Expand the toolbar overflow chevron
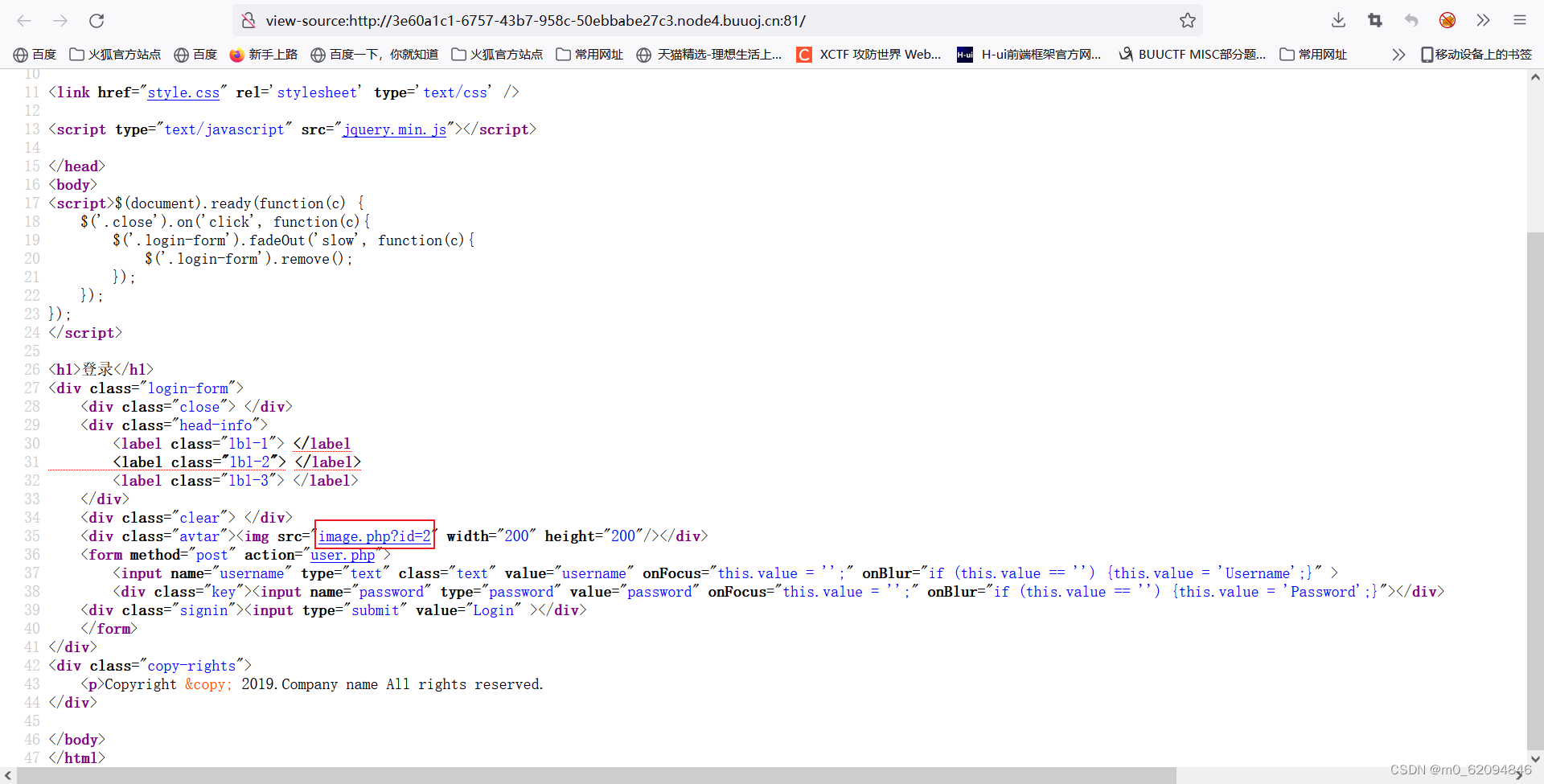 (x=1484, y=21)
